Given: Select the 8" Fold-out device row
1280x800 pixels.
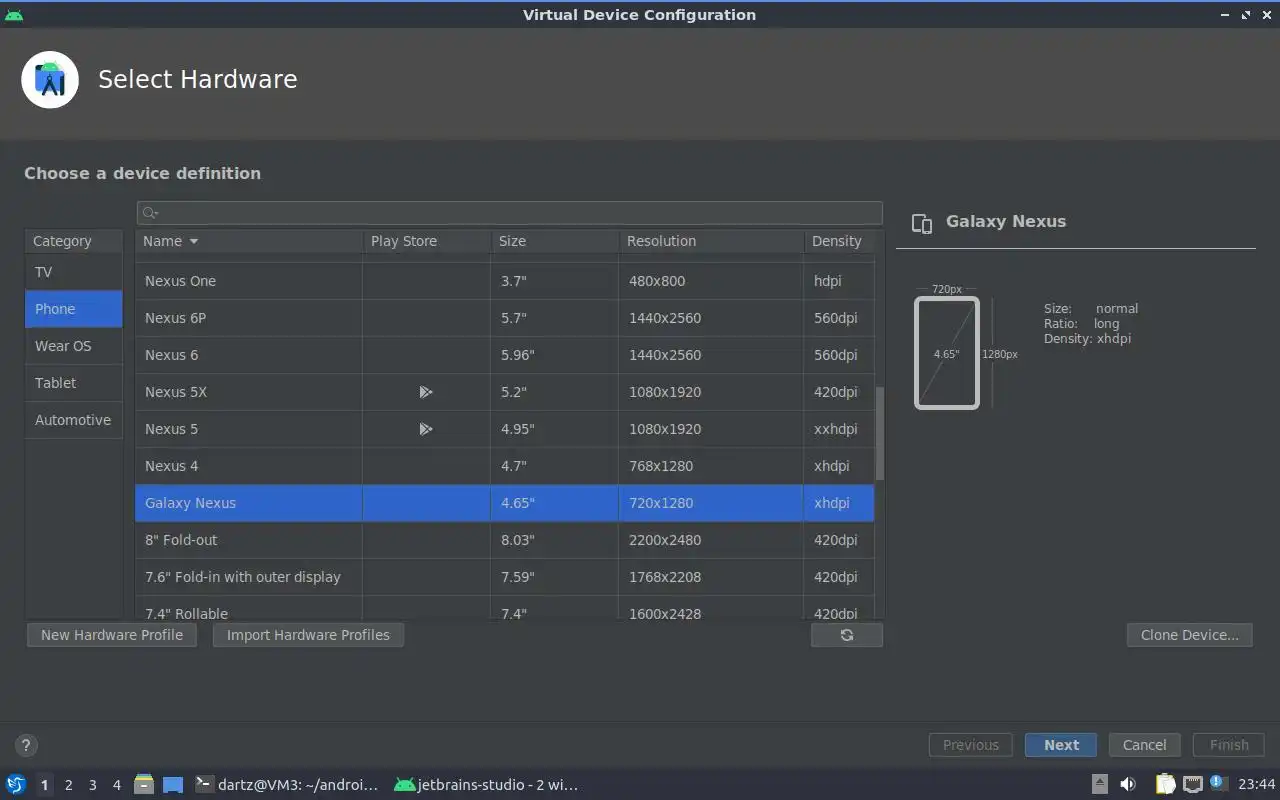Looking at the screenshot, I should pos(505,540).
